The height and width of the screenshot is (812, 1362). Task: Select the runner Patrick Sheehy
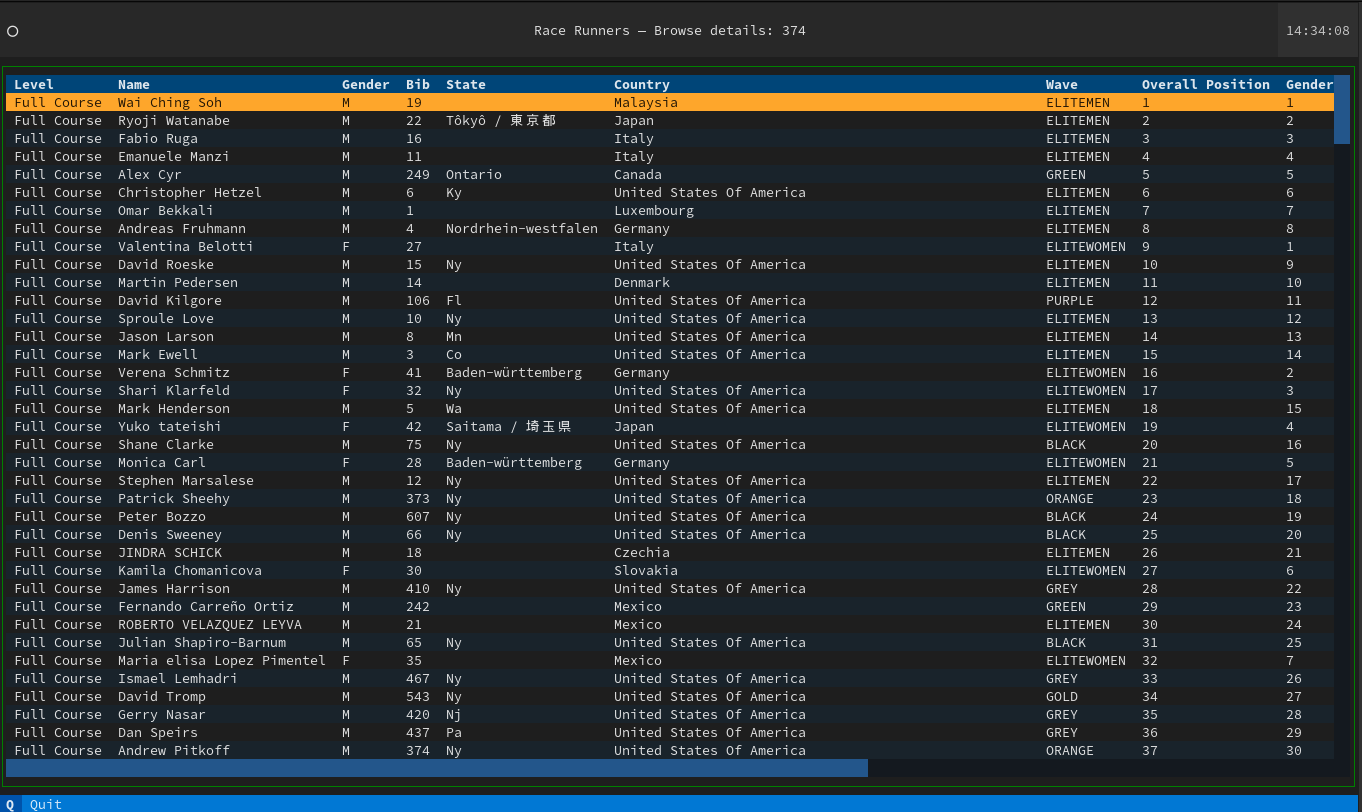click(670, 499)
